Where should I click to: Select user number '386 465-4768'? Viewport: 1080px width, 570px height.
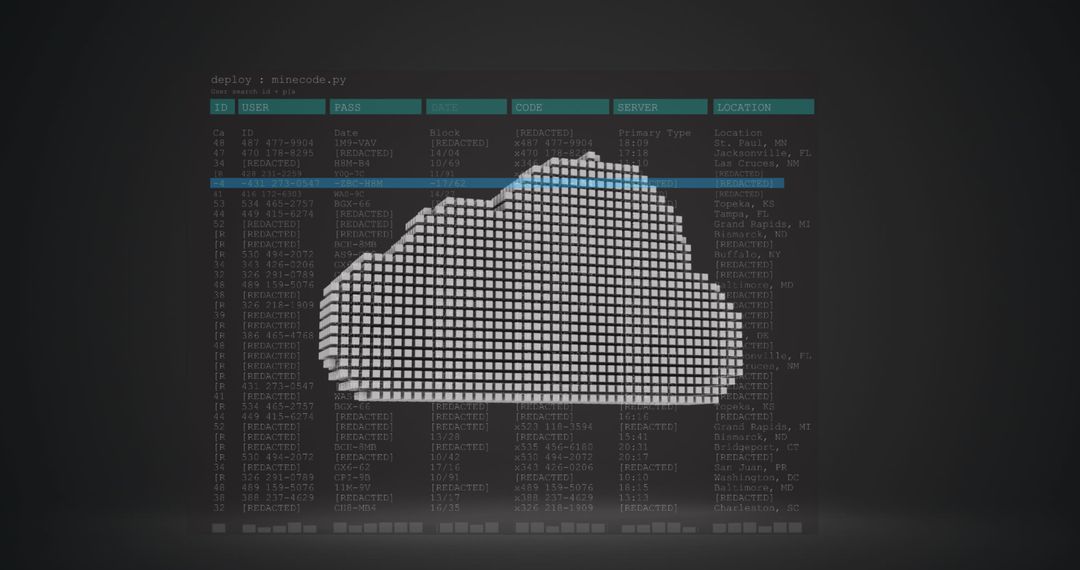click(277, 336)
